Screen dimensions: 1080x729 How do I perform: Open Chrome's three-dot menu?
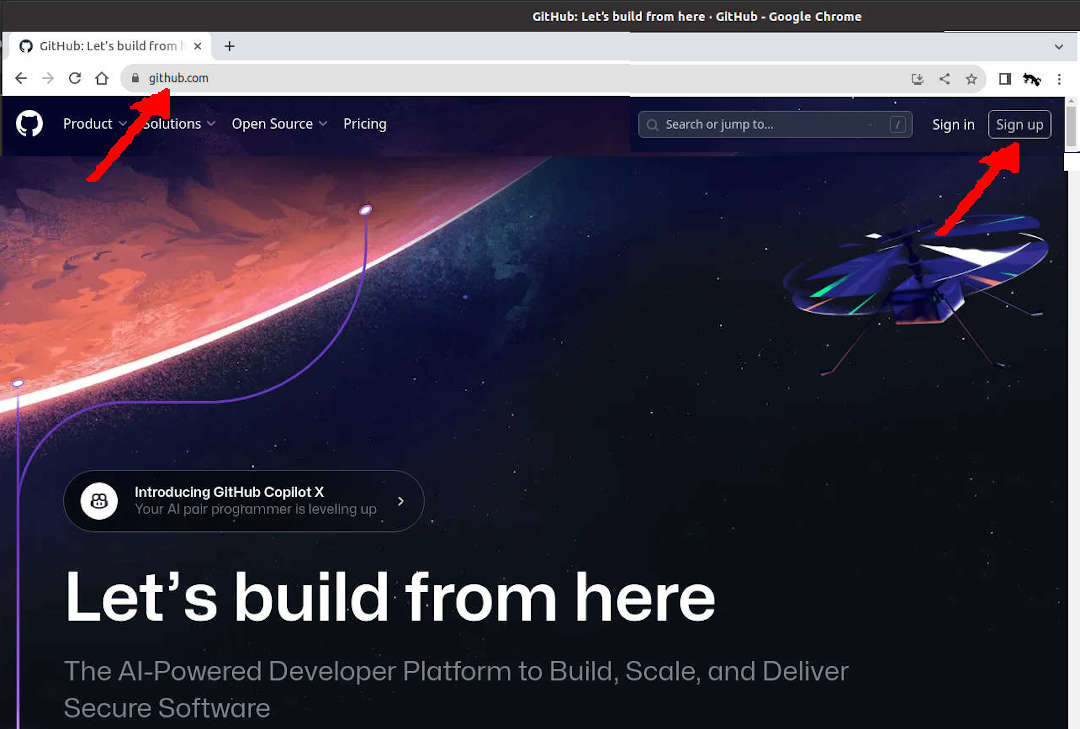pos(1059,79)
